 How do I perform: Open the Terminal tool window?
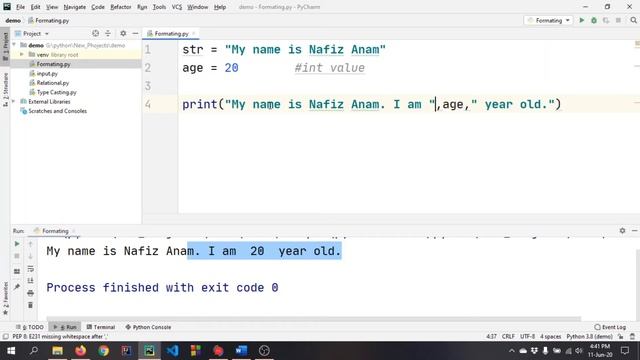click(101, 327)
